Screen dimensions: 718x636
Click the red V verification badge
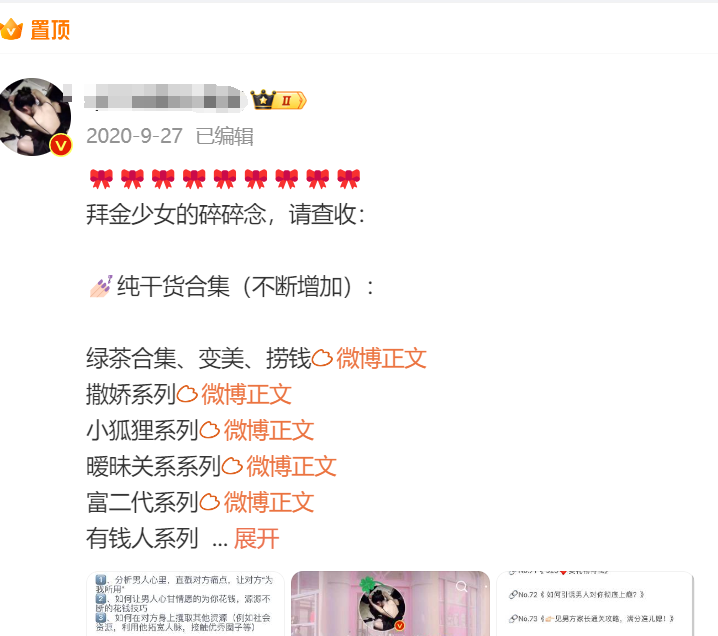[60, 145]
